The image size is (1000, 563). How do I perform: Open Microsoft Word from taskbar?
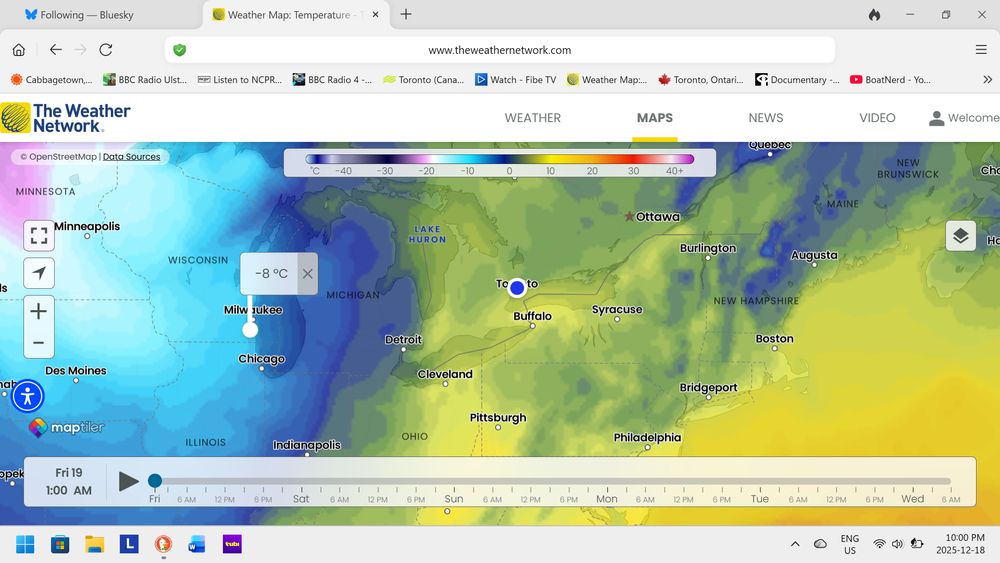click(197, 545)
